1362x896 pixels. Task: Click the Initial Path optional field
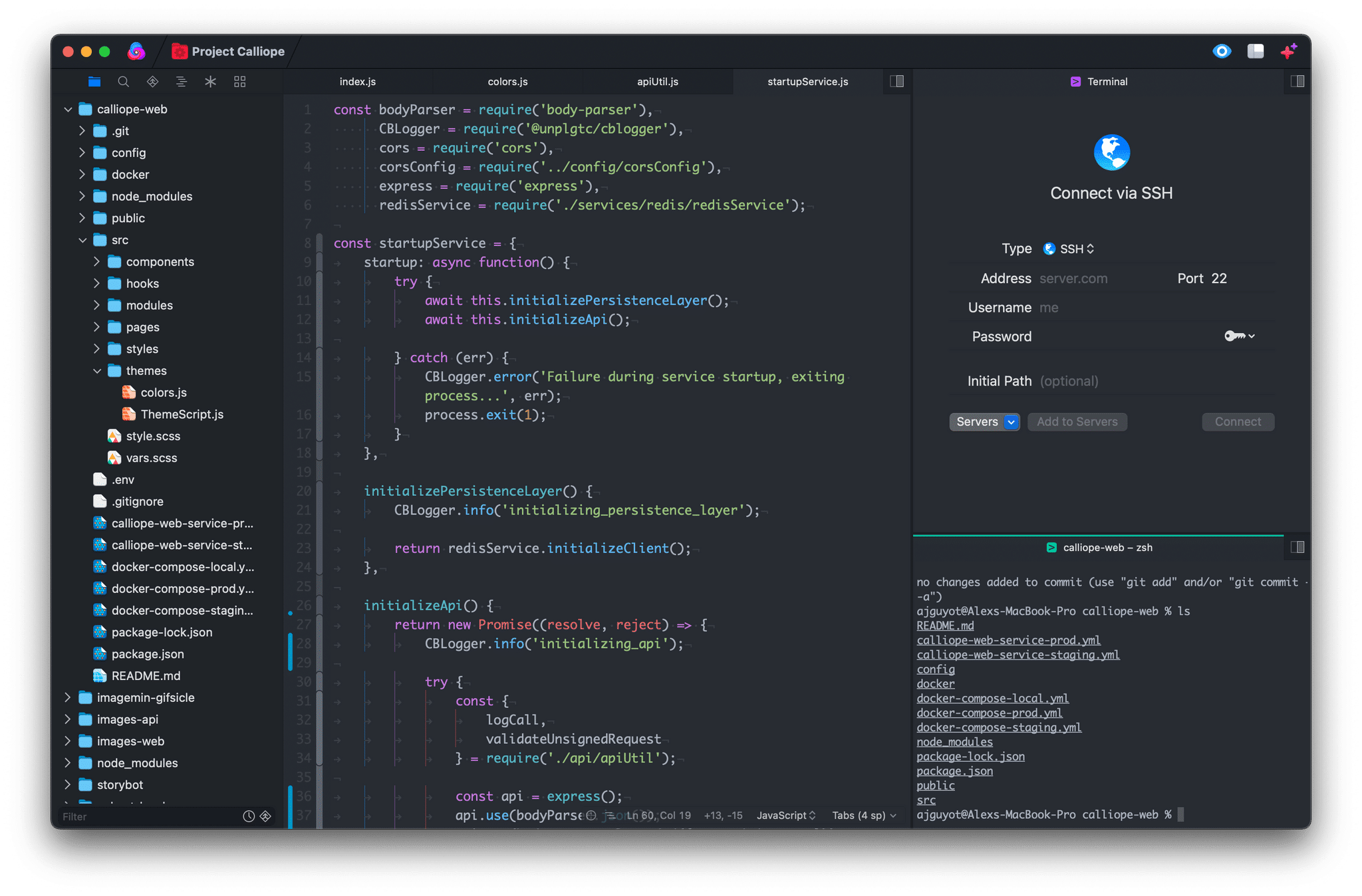click(x=1156, y=381)
